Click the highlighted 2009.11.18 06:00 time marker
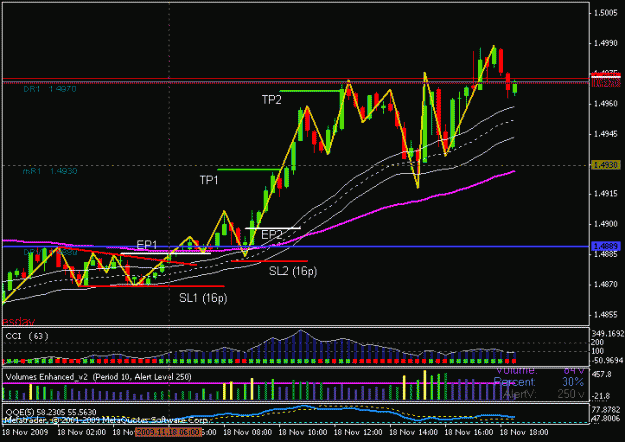Viewport: 625px width, 442px height. click(x=168, y=432)
